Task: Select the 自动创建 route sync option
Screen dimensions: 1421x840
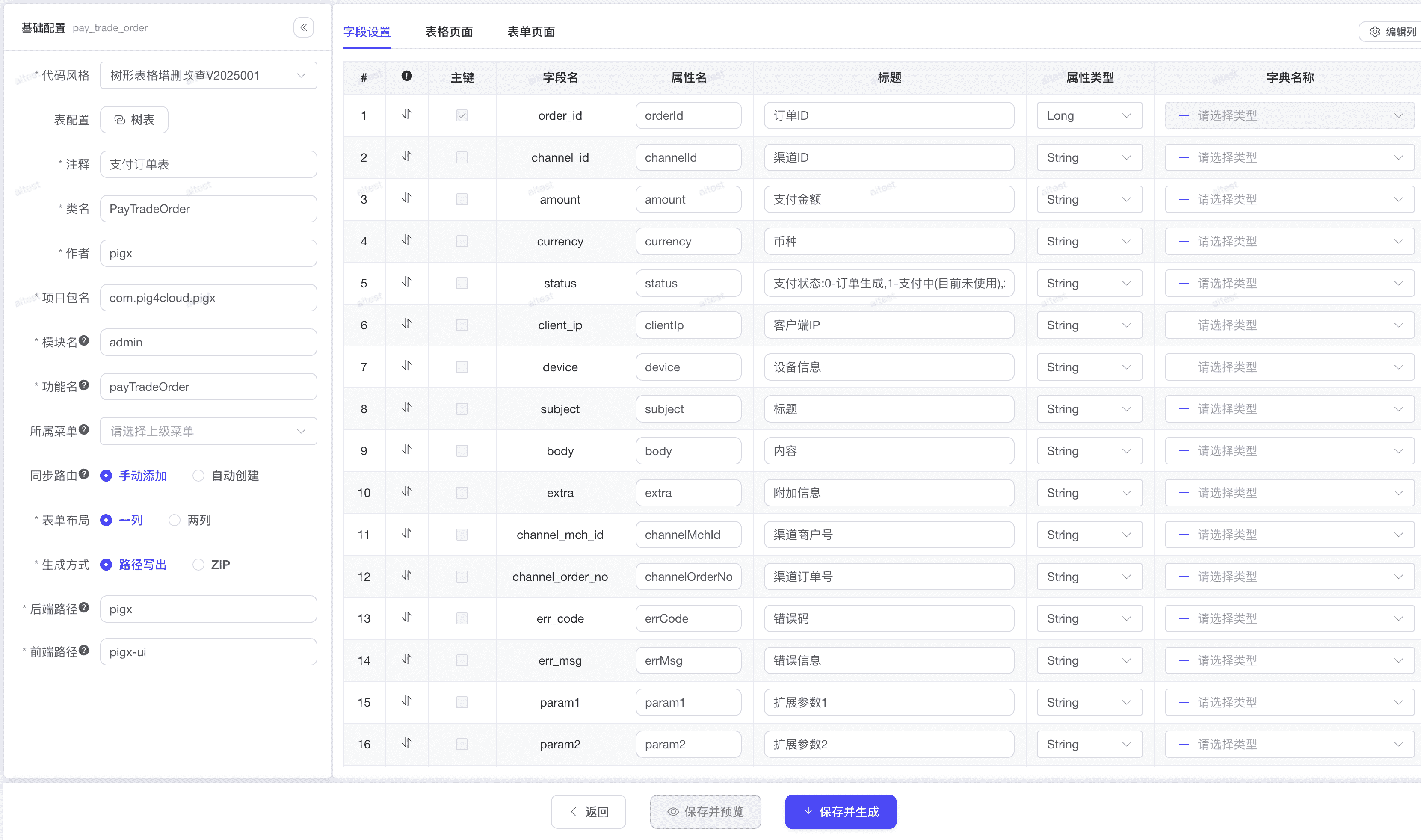Action: click(198, 476)
